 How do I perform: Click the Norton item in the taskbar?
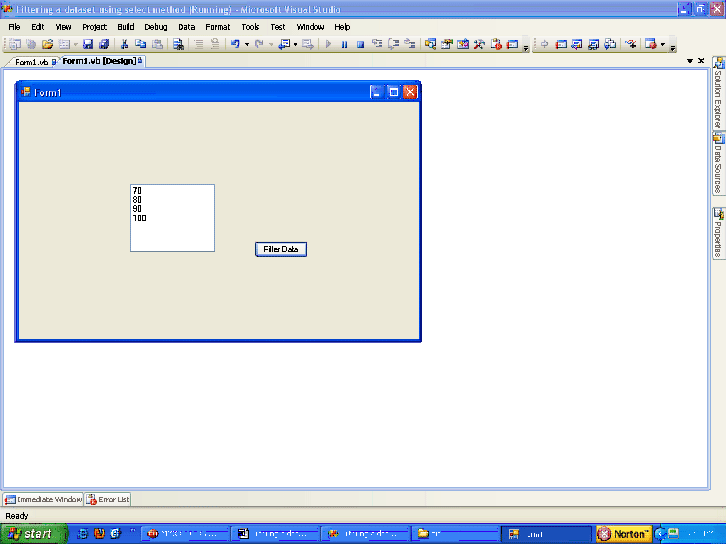[624, 534]
